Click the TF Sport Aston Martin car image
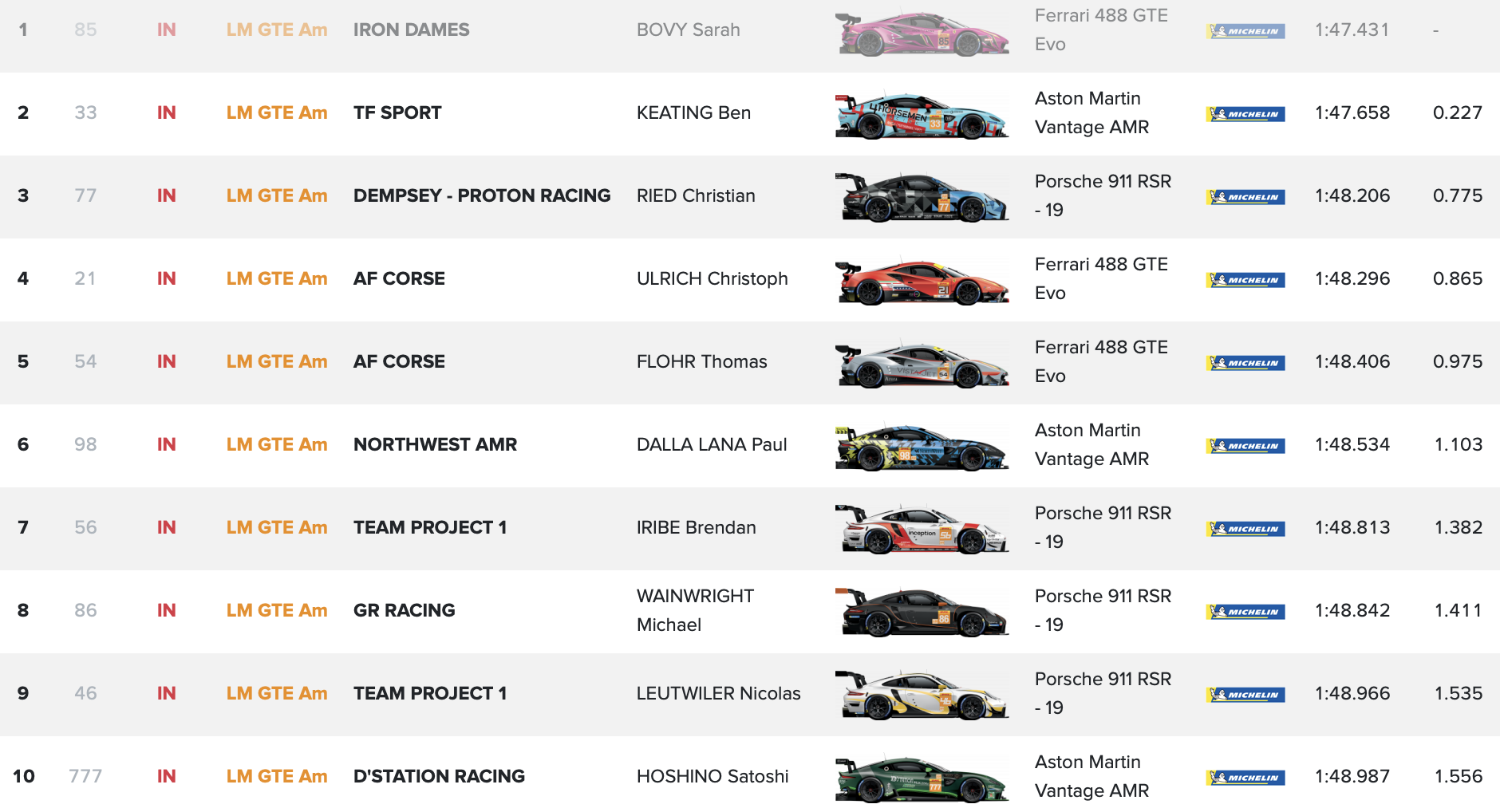Screen dimensions: 1500x812 [922, 115]
